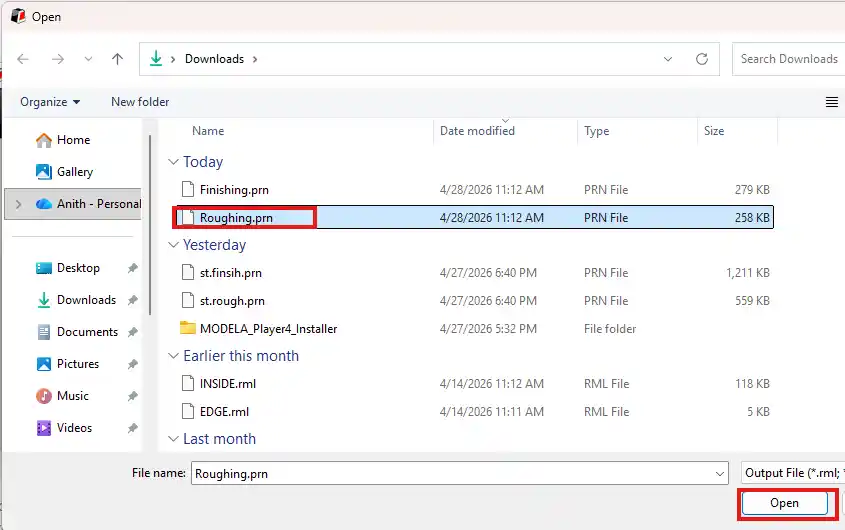Create a New folder
The height and width of the screenshot is (530, 845).
(140, 102)
